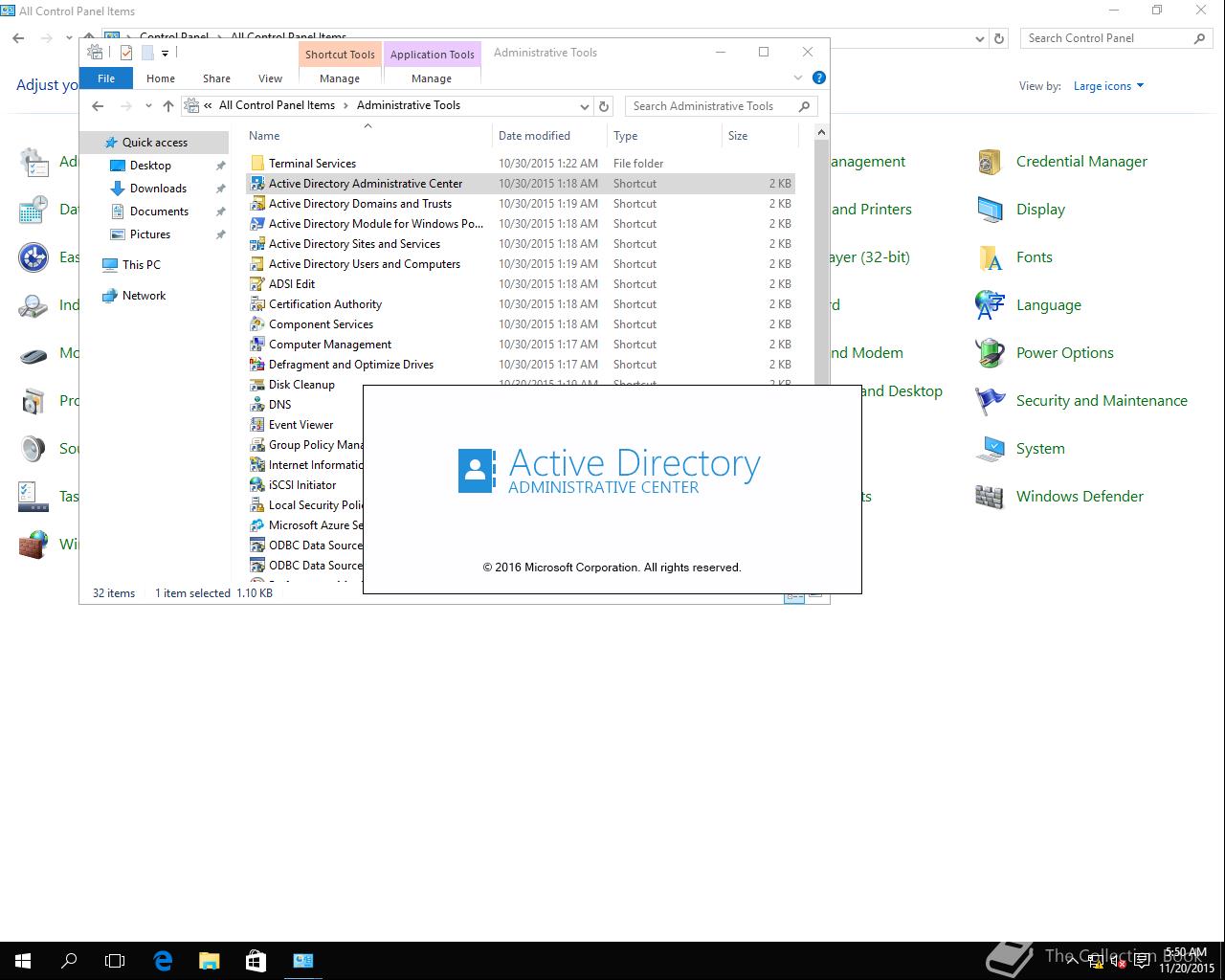This screenshot has width=1225, height=980.
Task: Select Desktop in navigation pane
Action: [150, 166]
